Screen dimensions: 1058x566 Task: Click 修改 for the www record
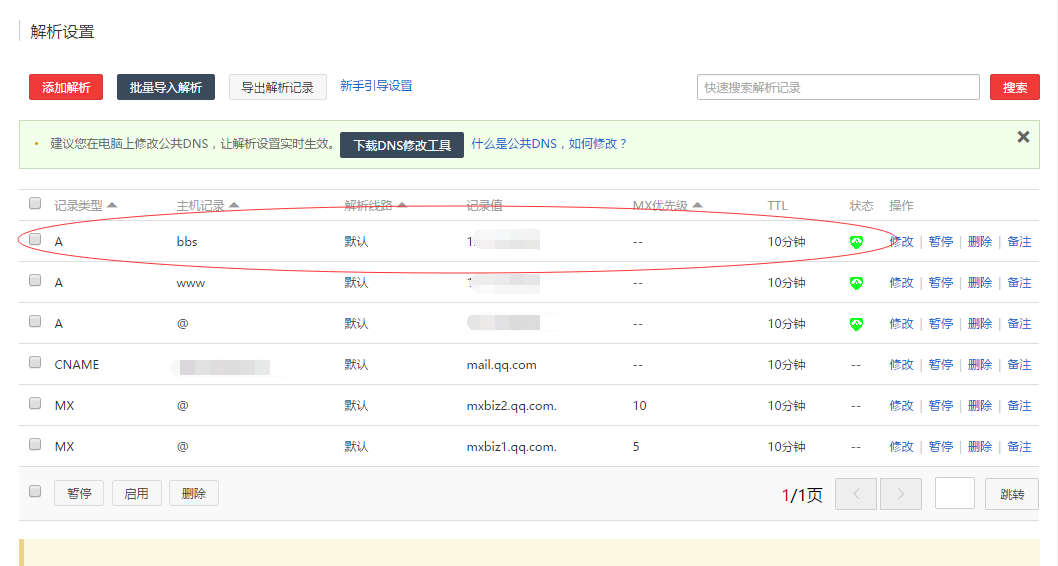(x=901, y=283)
